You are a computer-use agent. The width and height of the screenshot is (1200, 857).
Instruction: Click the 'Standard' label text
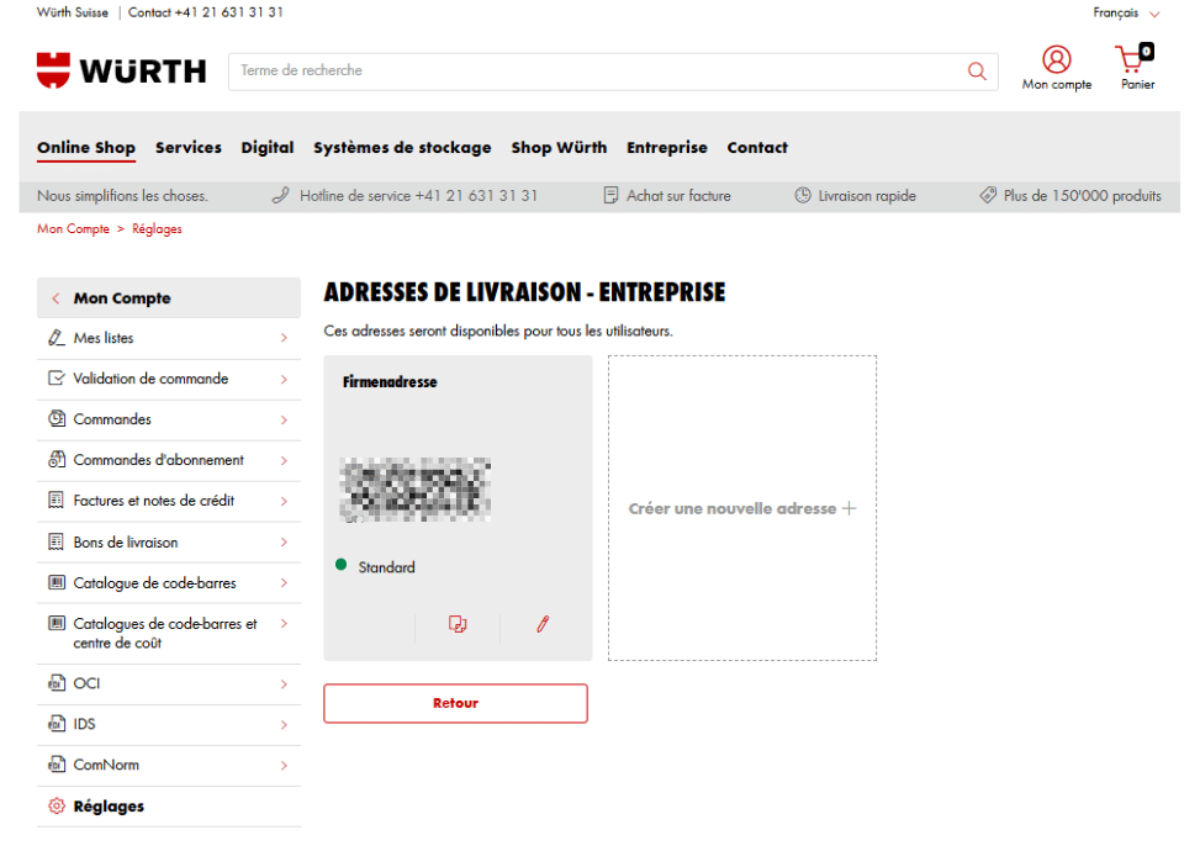point(386,567)
